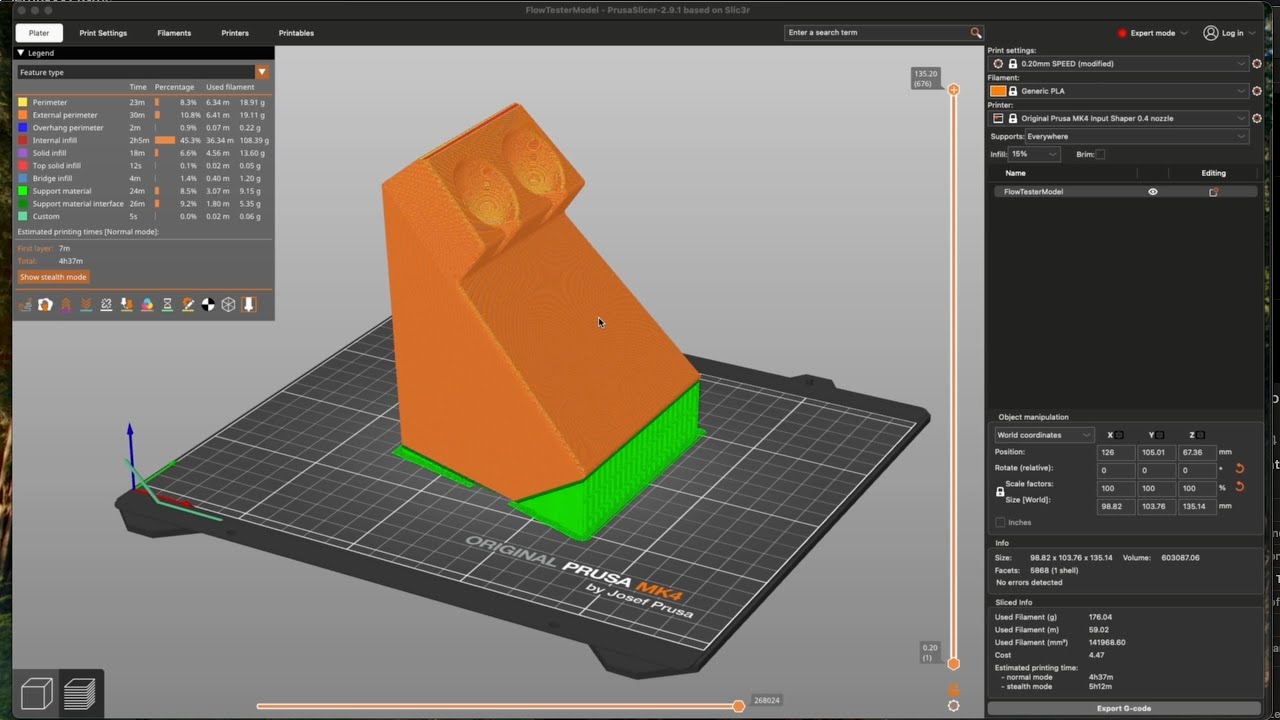Switch to 3D editor view cube icon
Screen dimensions: 1280x720
tap(37, 693)
